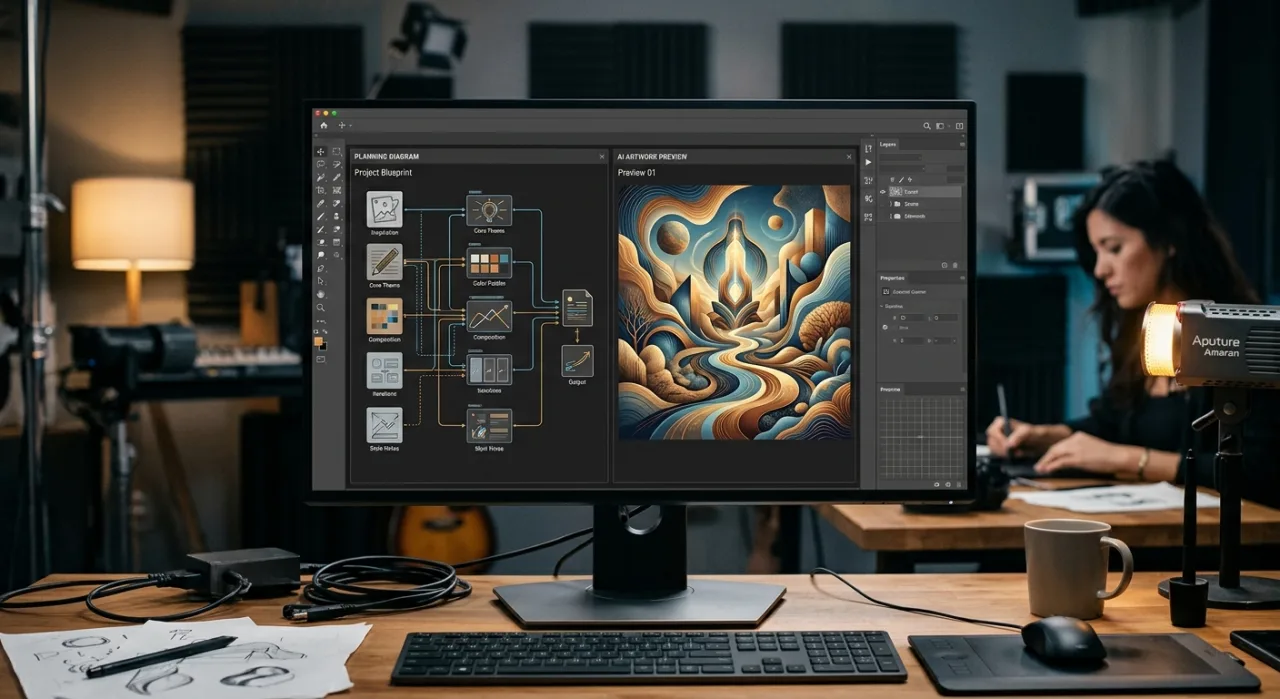Switch to the AI Artwork Preview tab
1280x699 pixels.
pyautogui.click(x=652, y=157)
